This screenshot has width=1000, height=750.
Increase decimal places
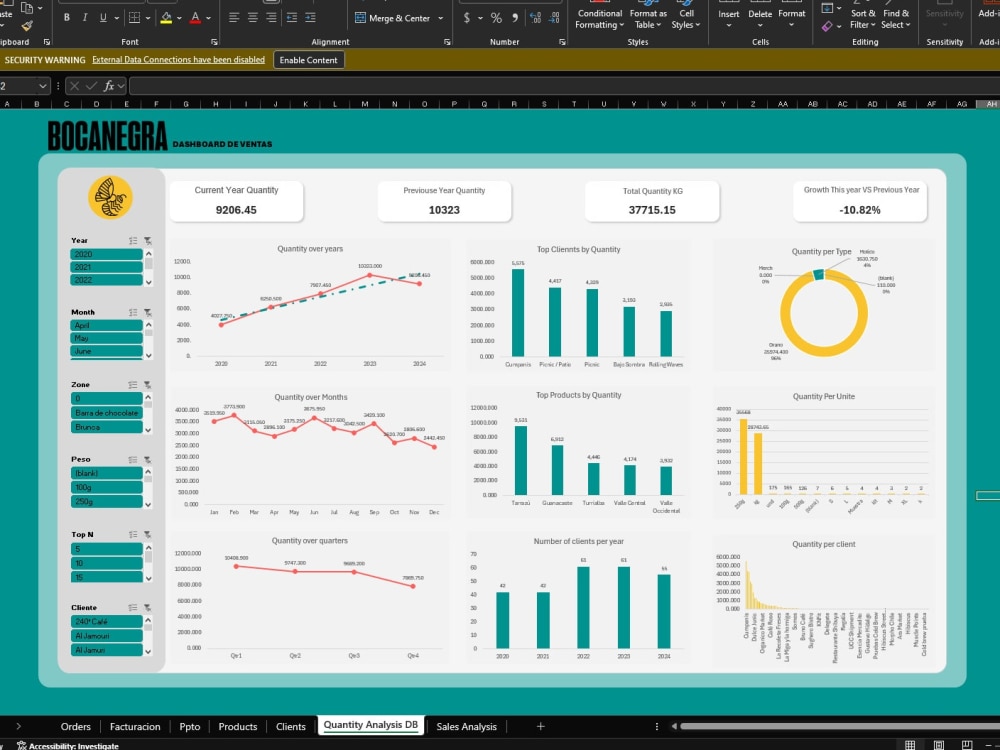pyautogui.click(x=536, y=18)
